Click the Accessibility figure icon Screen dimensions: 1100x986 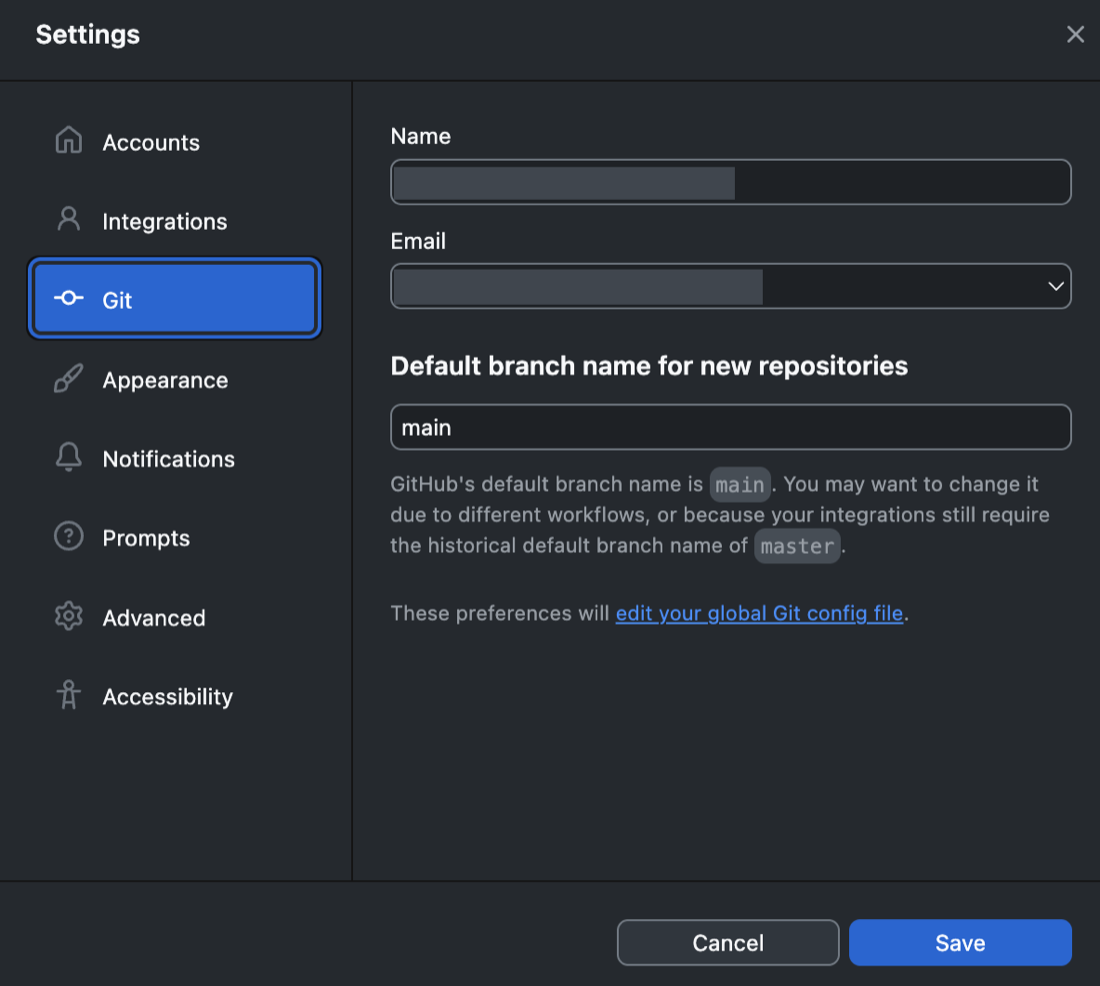69,695
